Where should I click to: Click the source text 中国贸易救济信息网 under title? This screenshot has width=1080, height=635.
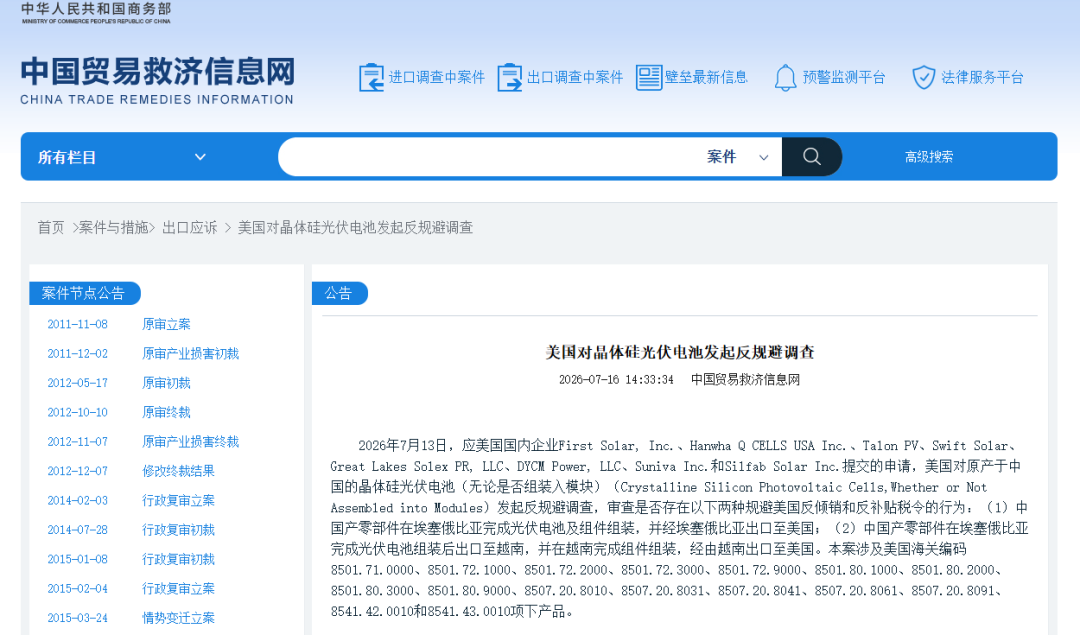(x=745, y=379)
